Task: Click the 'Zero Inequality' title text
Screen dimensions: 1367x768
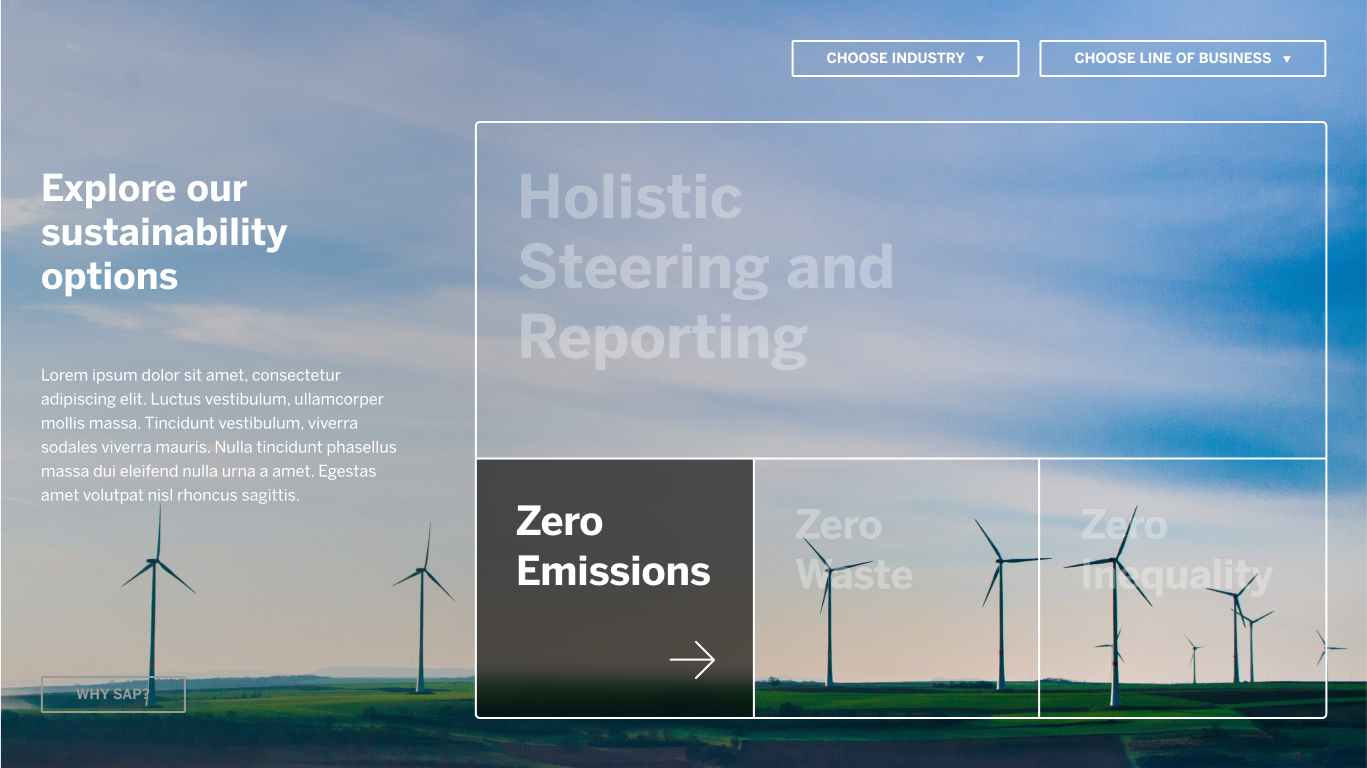Action: [1176, 551]
